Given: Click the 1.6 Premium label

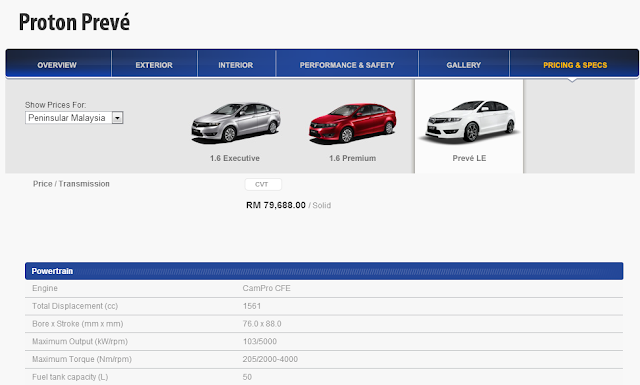Looking at the screenshot, I should [x=353, y=158].
